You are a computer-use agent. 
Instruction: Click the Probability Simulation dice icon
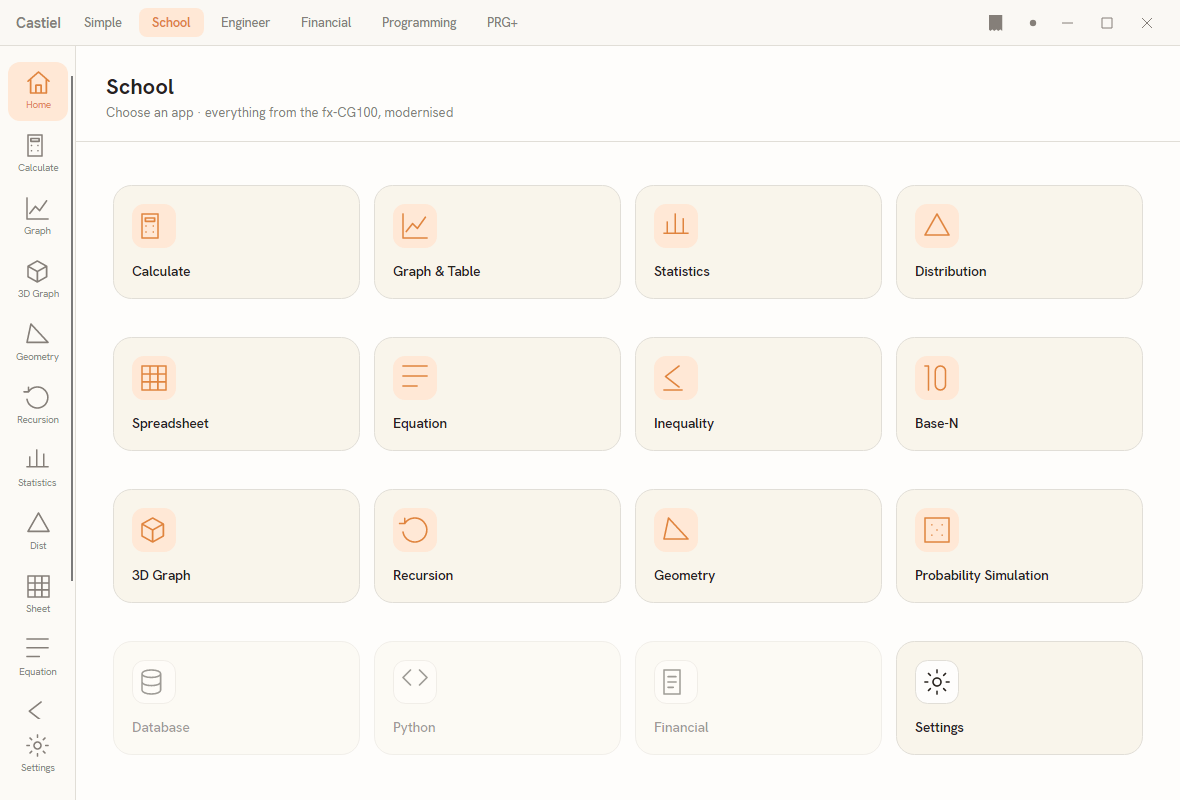pyautogui.click(x=937, y=530)
